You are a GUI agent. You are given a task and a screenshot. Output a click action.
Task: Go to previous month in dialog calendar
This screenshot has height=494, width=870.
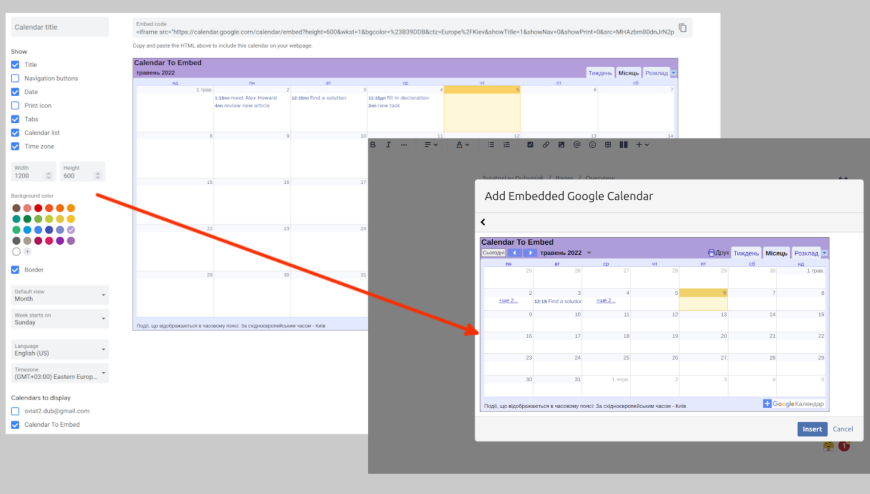click(x=514, y=253)
